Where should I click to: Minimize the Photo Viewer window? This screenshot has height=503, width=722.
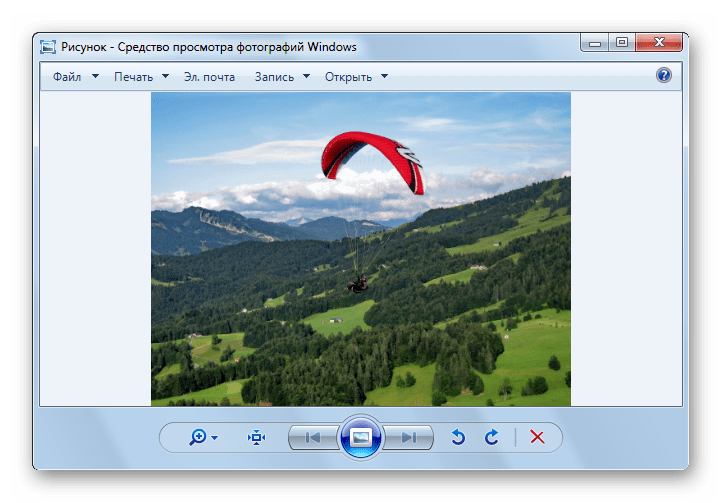tap(595, 42)
